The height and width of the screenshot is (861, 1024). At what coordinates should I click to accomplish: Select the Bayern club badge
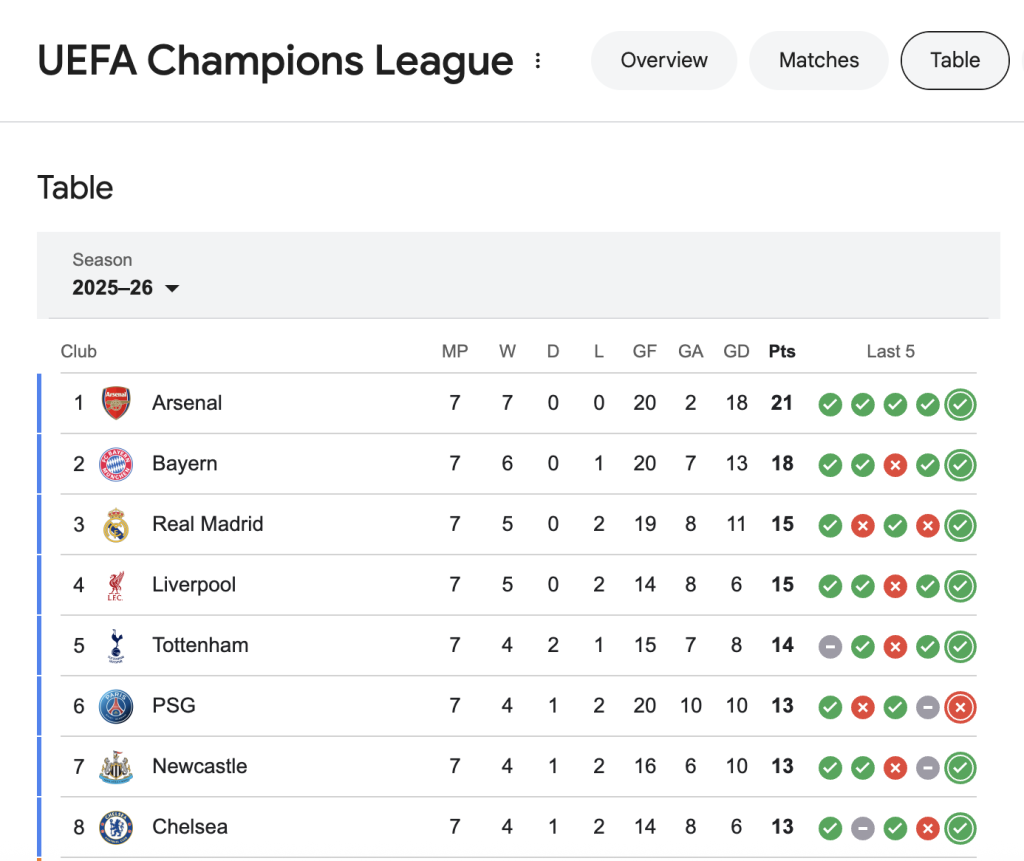coord(115,463)
